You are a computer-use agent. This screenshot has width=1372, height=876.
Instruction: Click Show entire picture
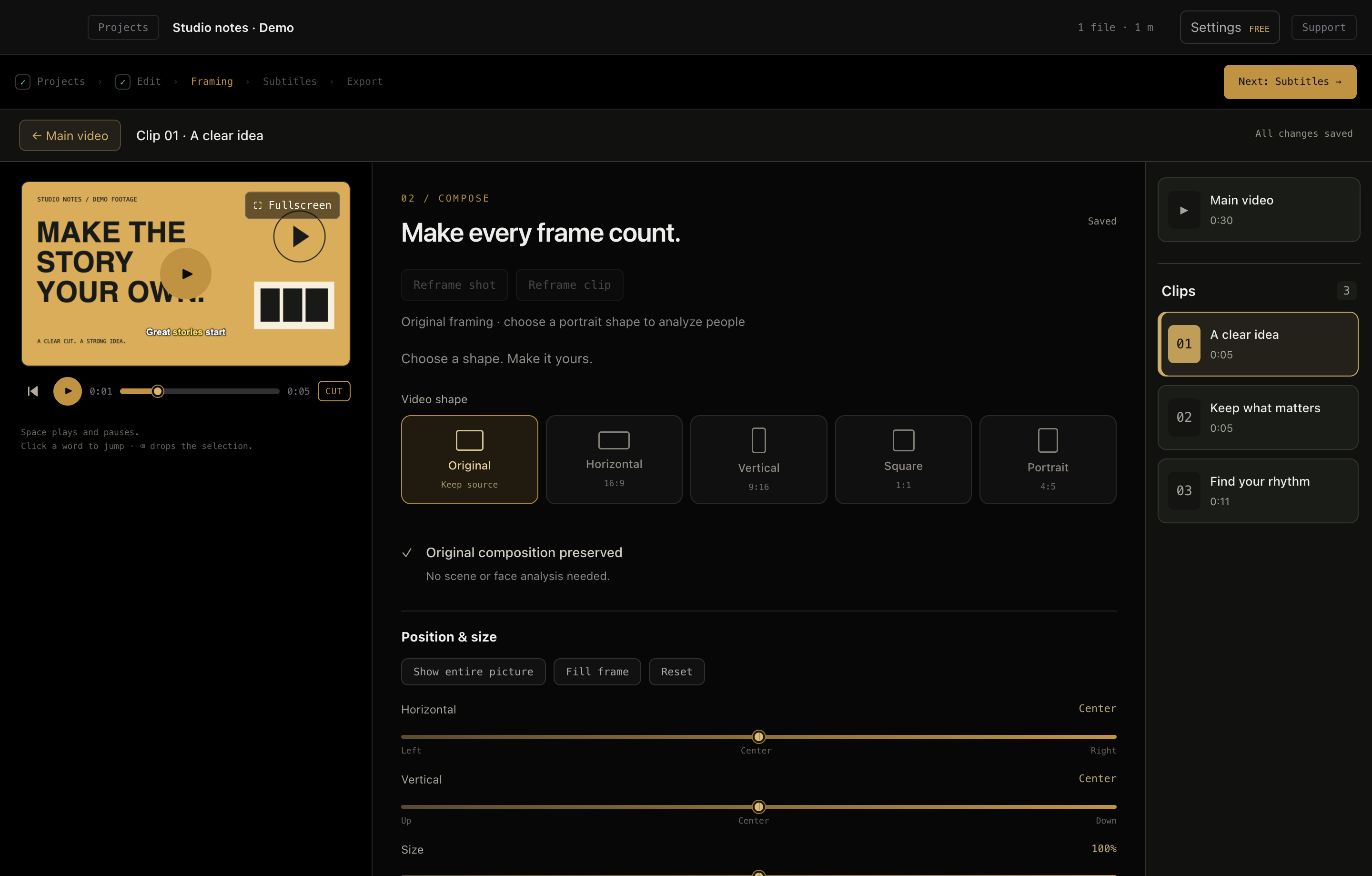tap(473, 672)
